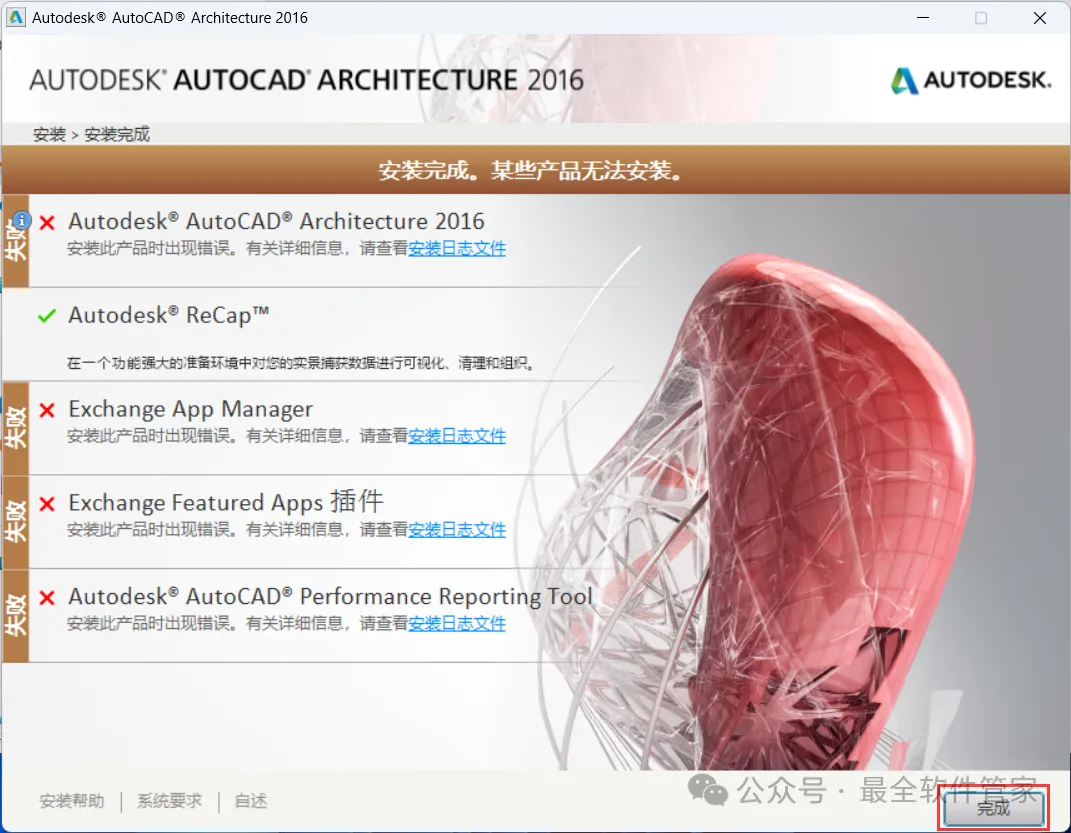Open 安装日志文件 link under Exchange Featured Apps
The image size is (1071, 833).
(457, 530)
